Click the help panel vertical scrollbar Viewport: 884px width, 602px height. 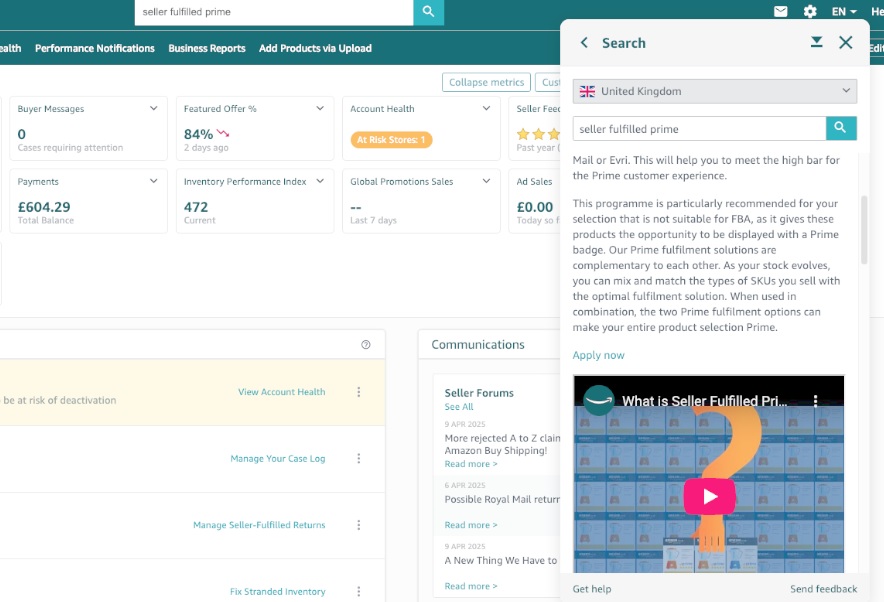[864, 230]
